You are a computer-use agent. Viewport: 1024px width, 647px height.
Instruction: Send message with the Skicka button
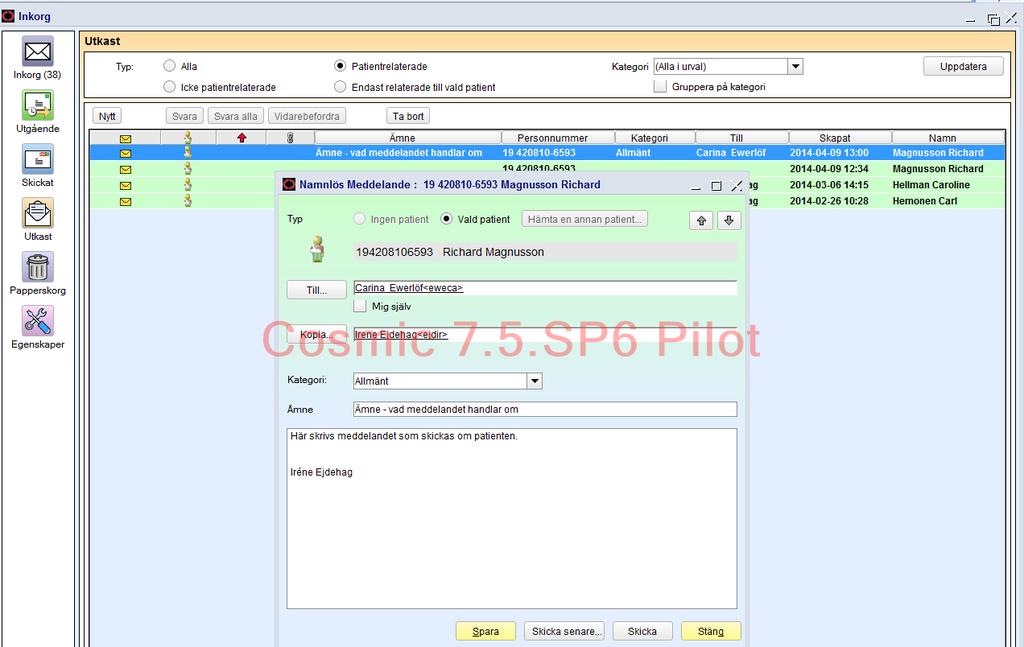pos(643,631)
